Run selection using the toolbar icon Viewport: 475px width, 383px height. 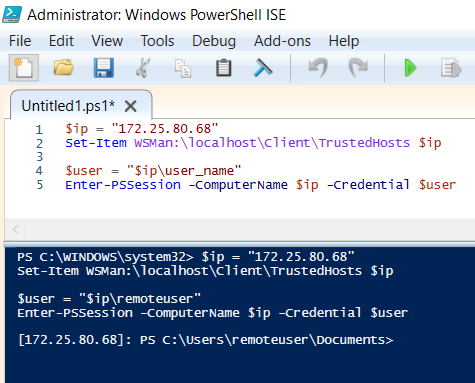(451, 68)
